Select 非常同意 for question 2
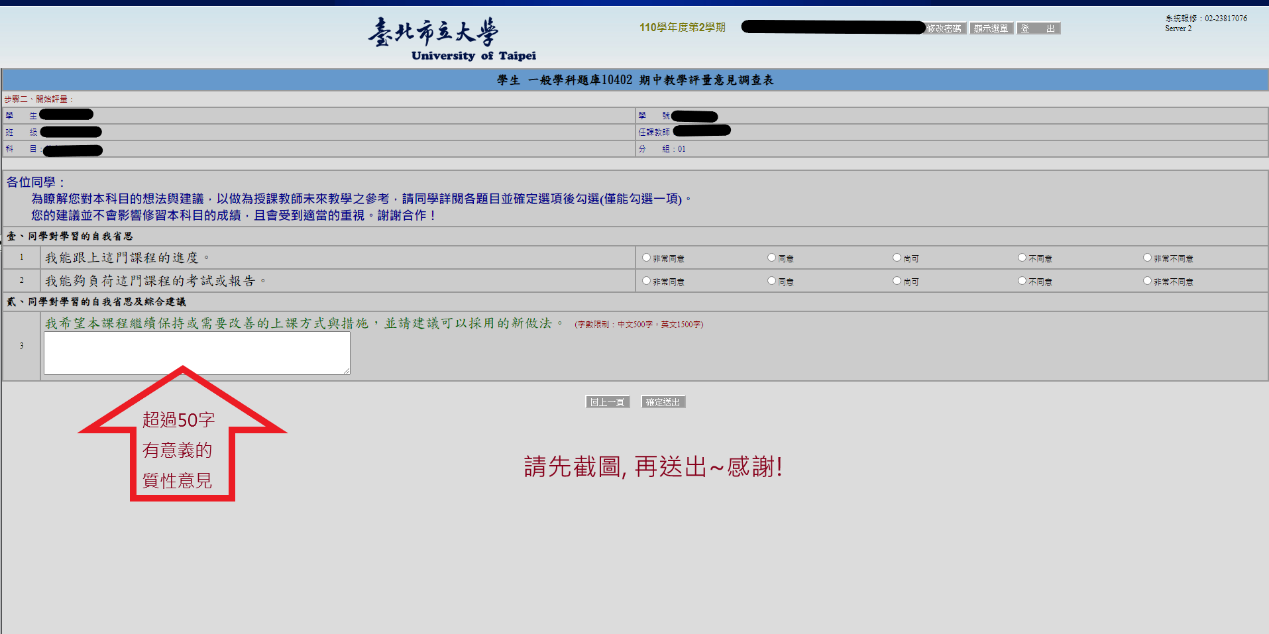The height and width of the screenshot is (634, 1269). click(646, 281)
